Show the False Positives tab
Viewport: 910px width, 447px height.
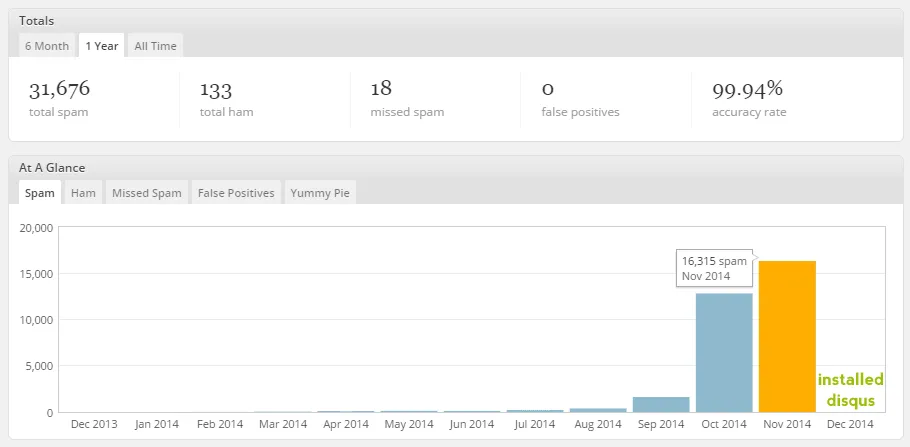(236, 193)
